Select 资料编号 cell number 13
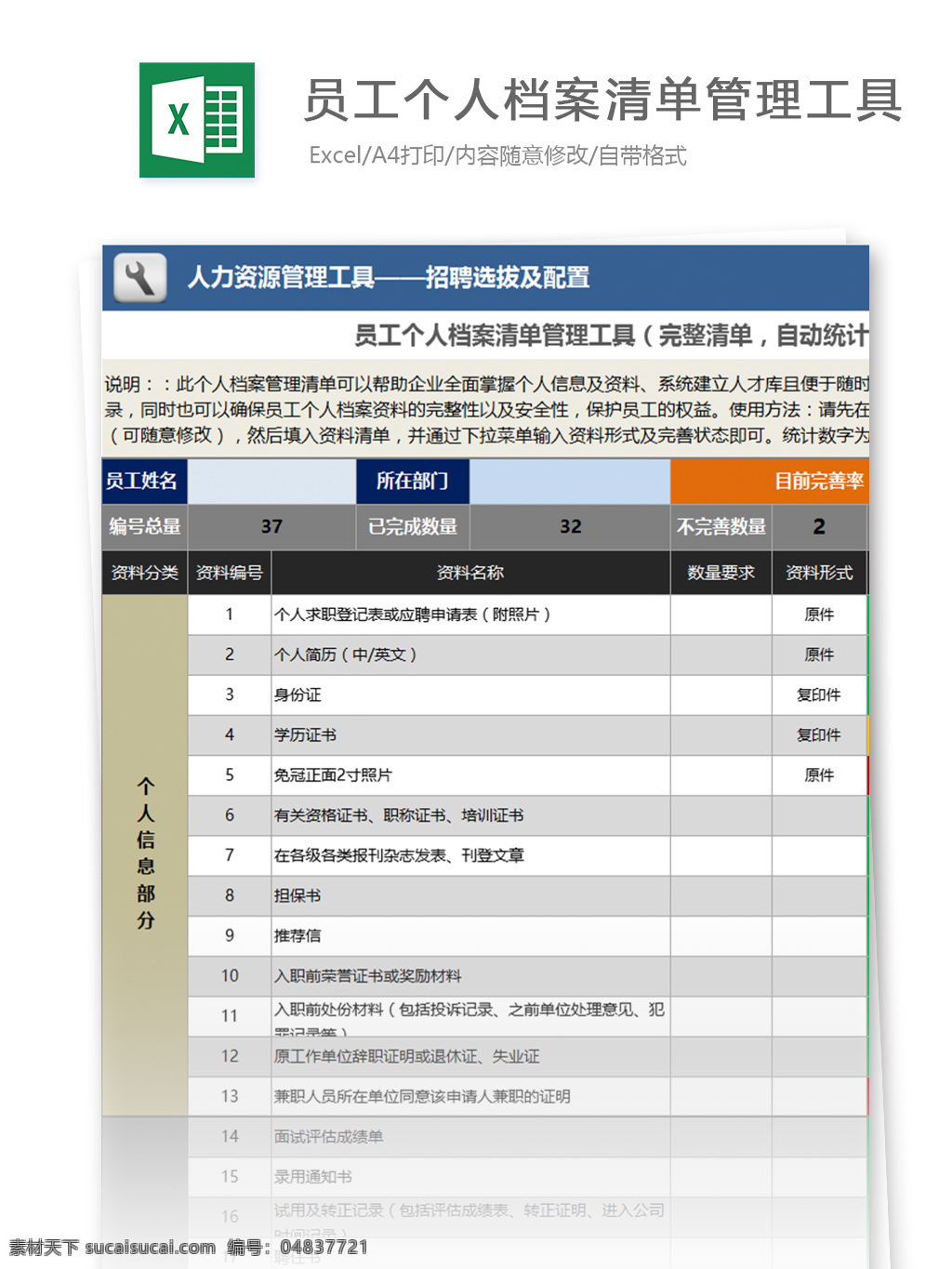 point(230,1096)
